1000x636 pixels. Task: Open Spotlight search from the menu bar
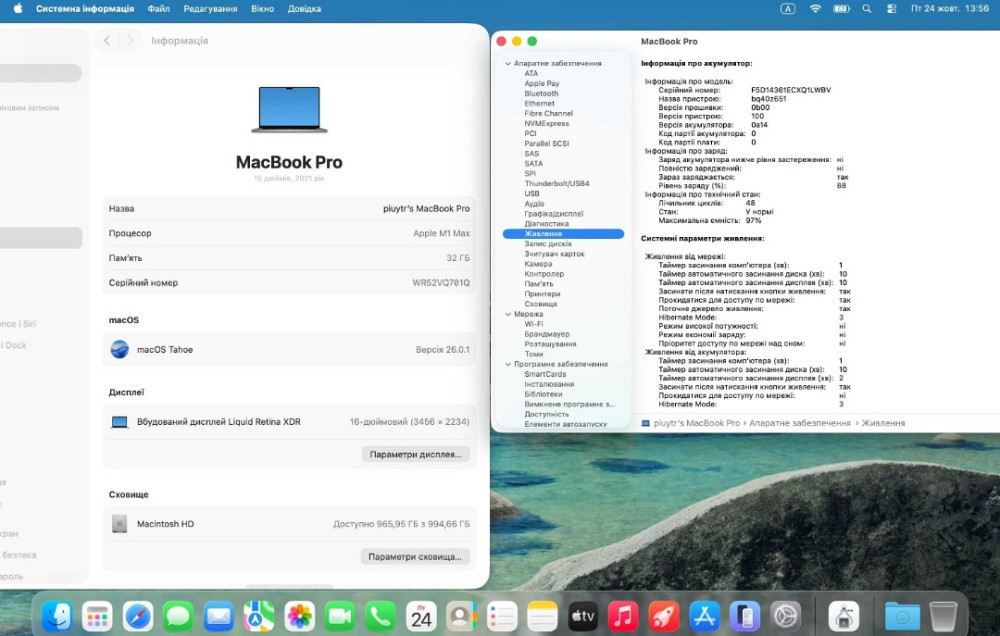coord(867,8)
